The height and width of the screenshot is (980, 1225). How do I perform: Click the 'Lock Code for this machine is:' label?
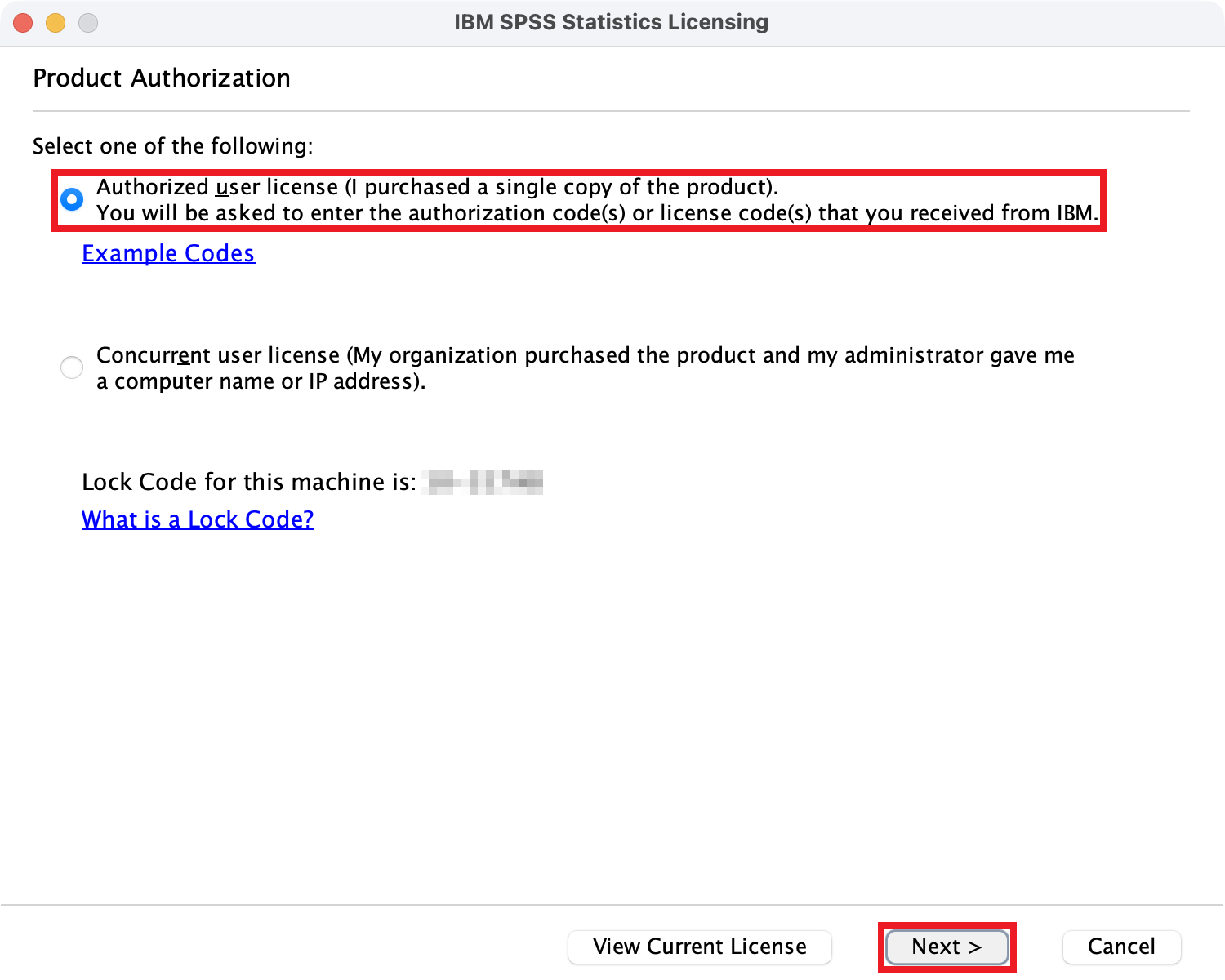pos(249,482)
